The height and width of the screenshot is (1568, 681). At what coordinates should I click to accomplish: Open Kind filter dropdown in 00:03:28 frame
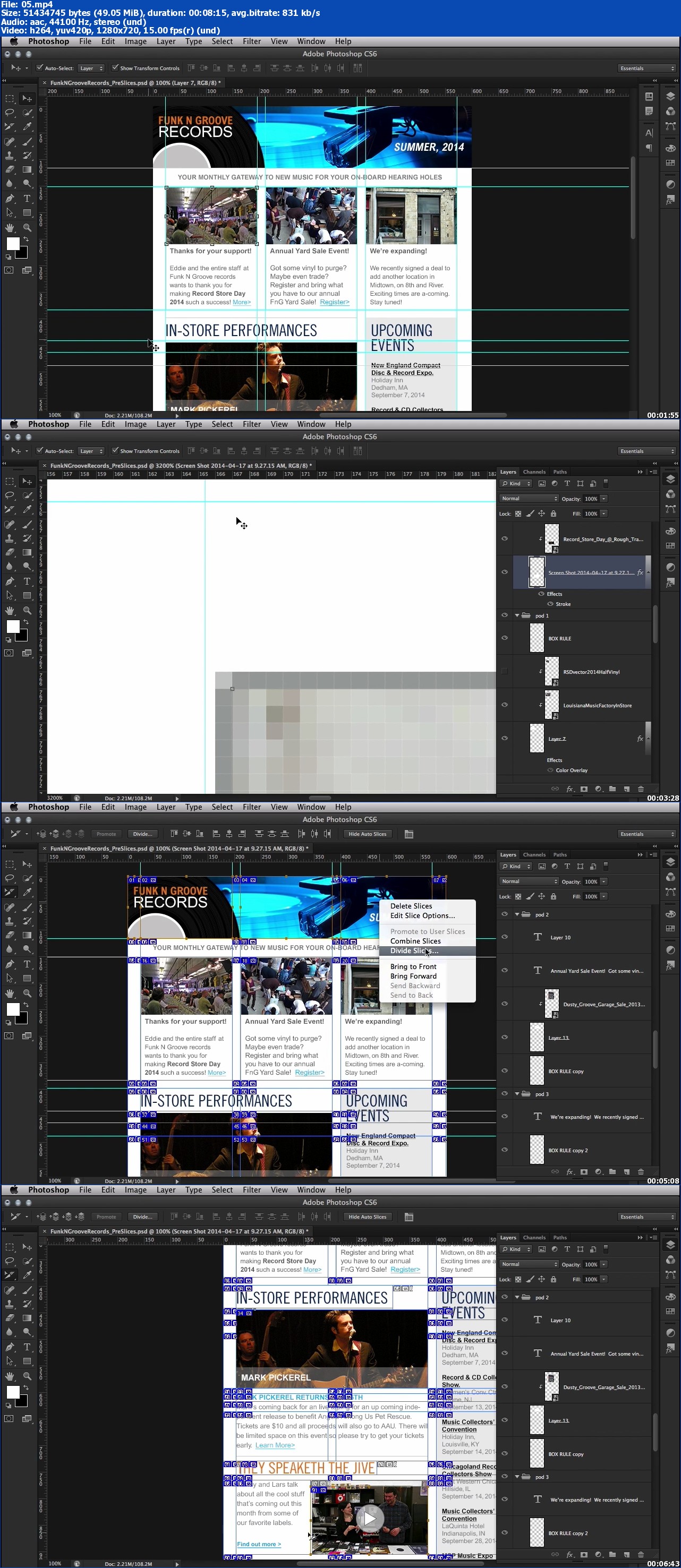[516, 483]
